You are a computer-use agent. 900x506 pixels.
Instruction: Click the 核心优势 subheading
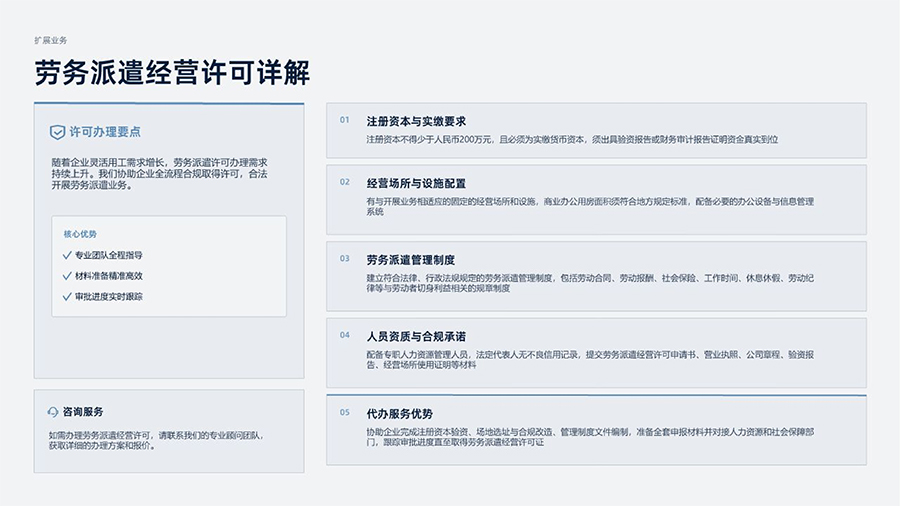[x=80, y=234]
